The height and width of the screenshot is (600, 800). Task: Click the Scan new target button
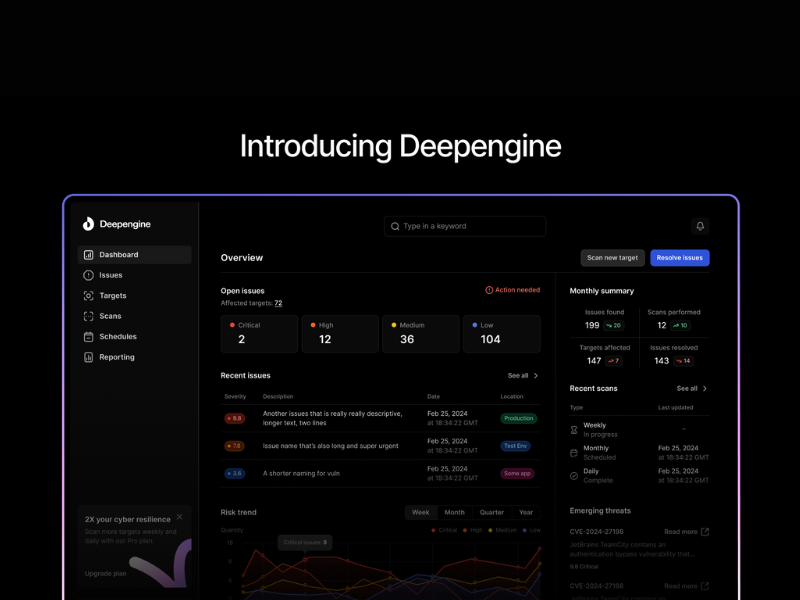pos(611,257)
